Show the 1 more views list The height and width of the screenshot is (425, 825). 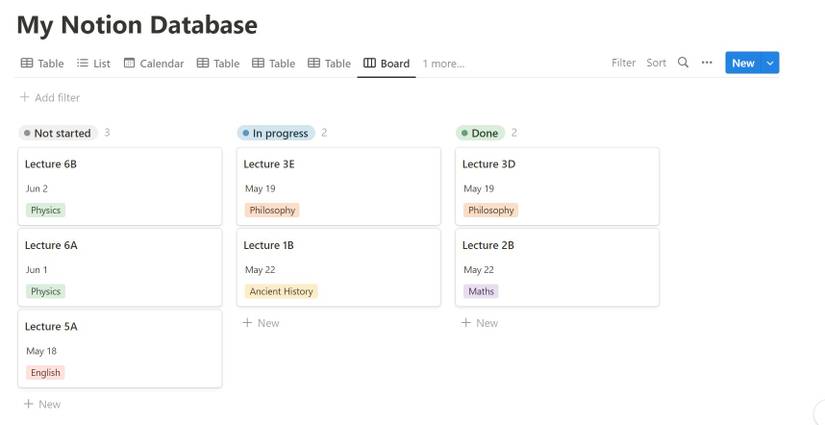(x=443, y=63)
